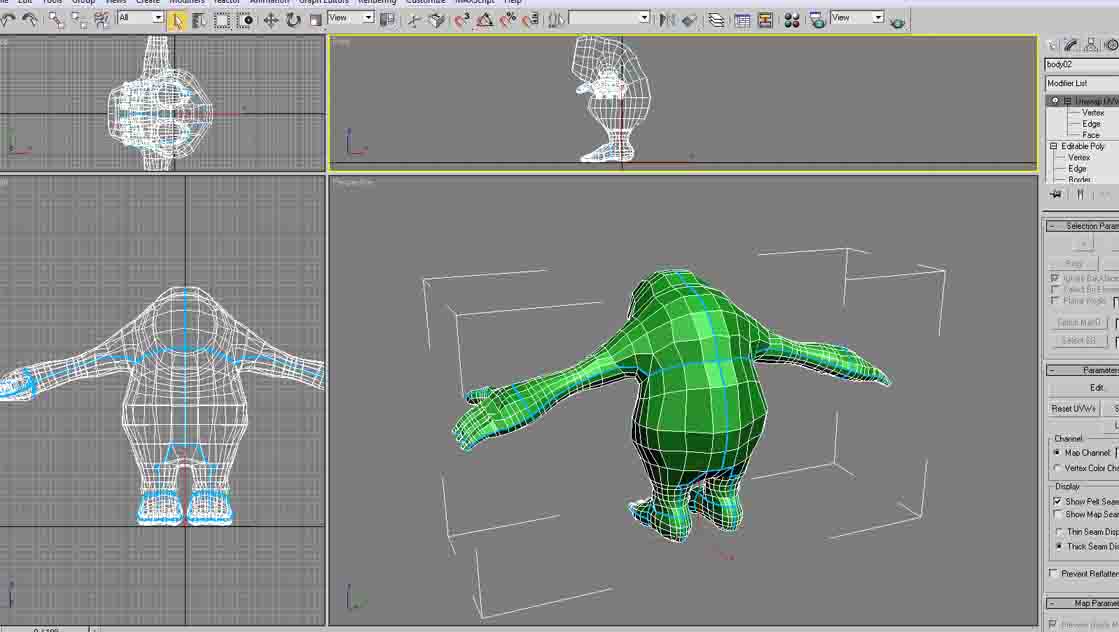Viewport: 1119px width, 632px height.
Task: Open the selection filter 'All' dropdown
Action: pyautogui.click(x=140, y=18)
